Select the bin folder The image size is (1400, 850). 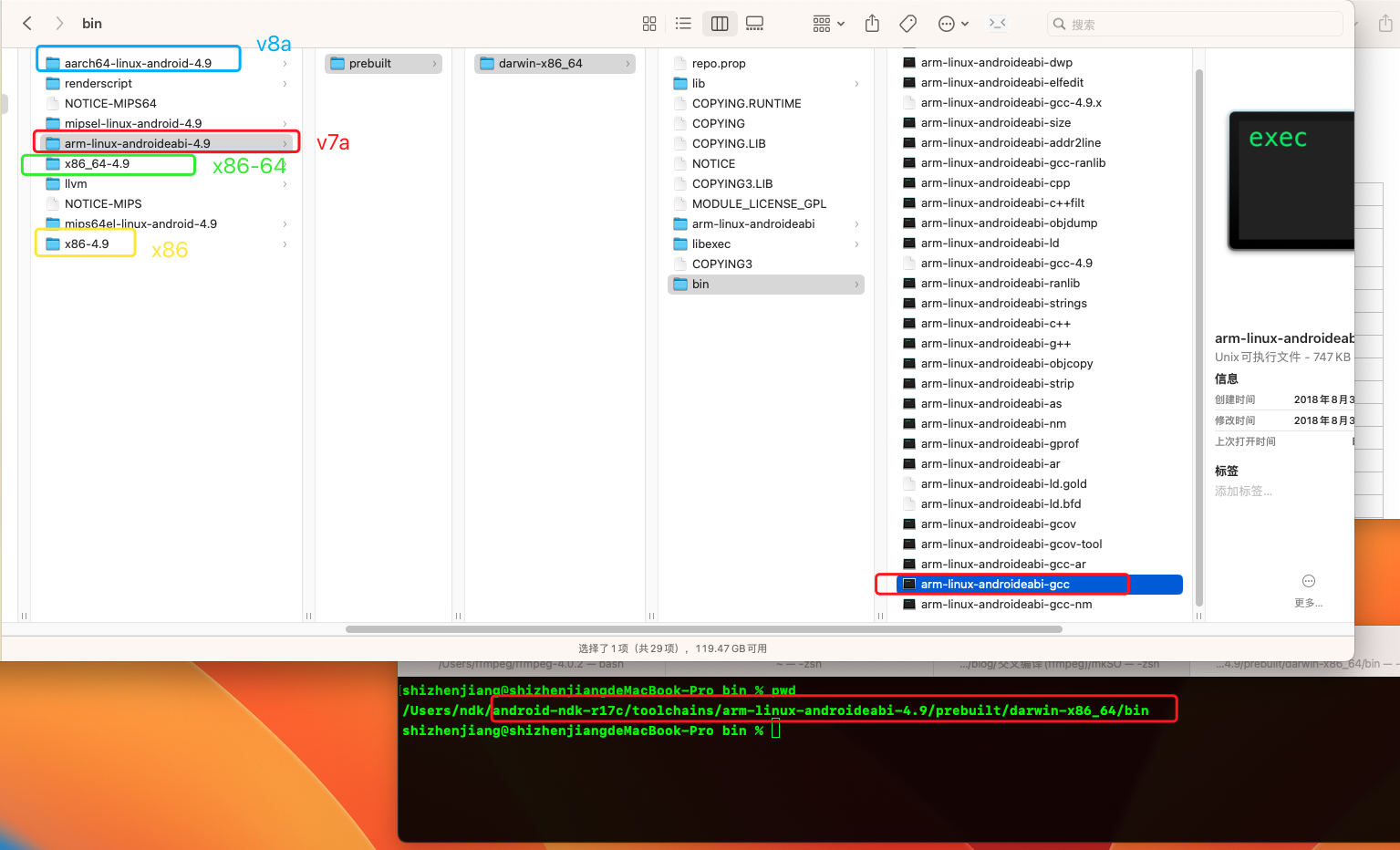point(766,284)
